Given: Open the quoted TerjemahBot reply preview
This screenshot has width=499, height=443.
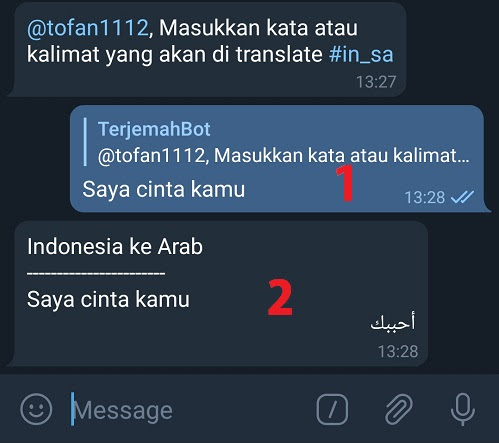Looking at the screenshot, I should [277, 142].
